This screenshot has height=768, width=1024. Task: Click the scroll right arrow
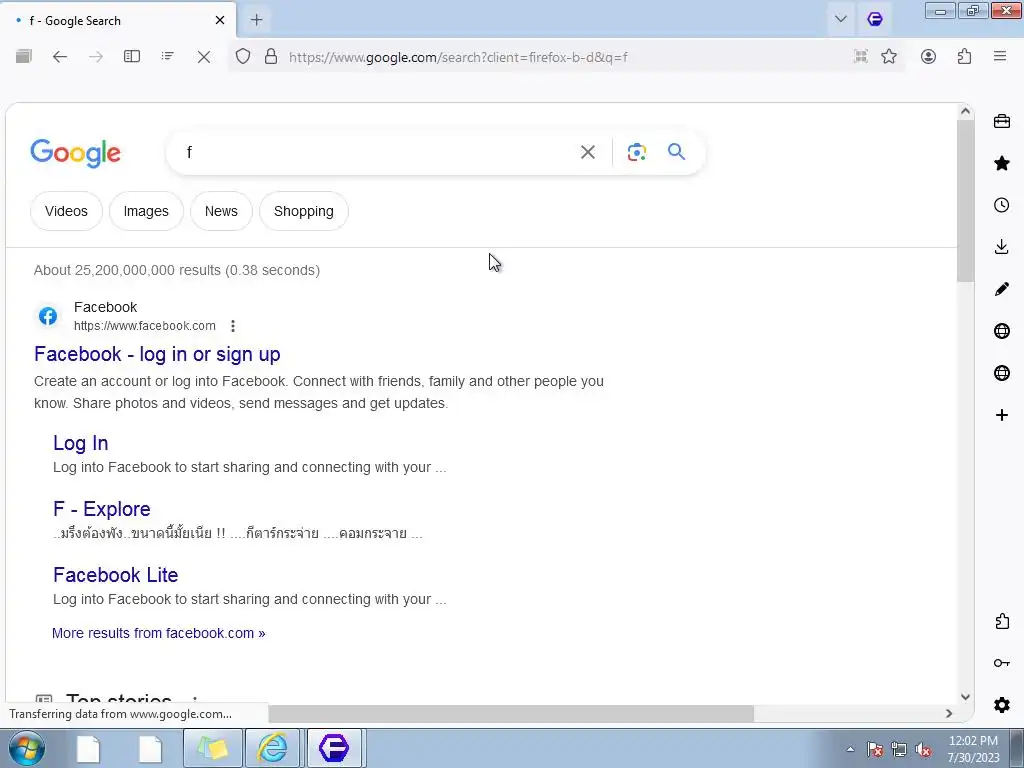click(x=949, y=713)
